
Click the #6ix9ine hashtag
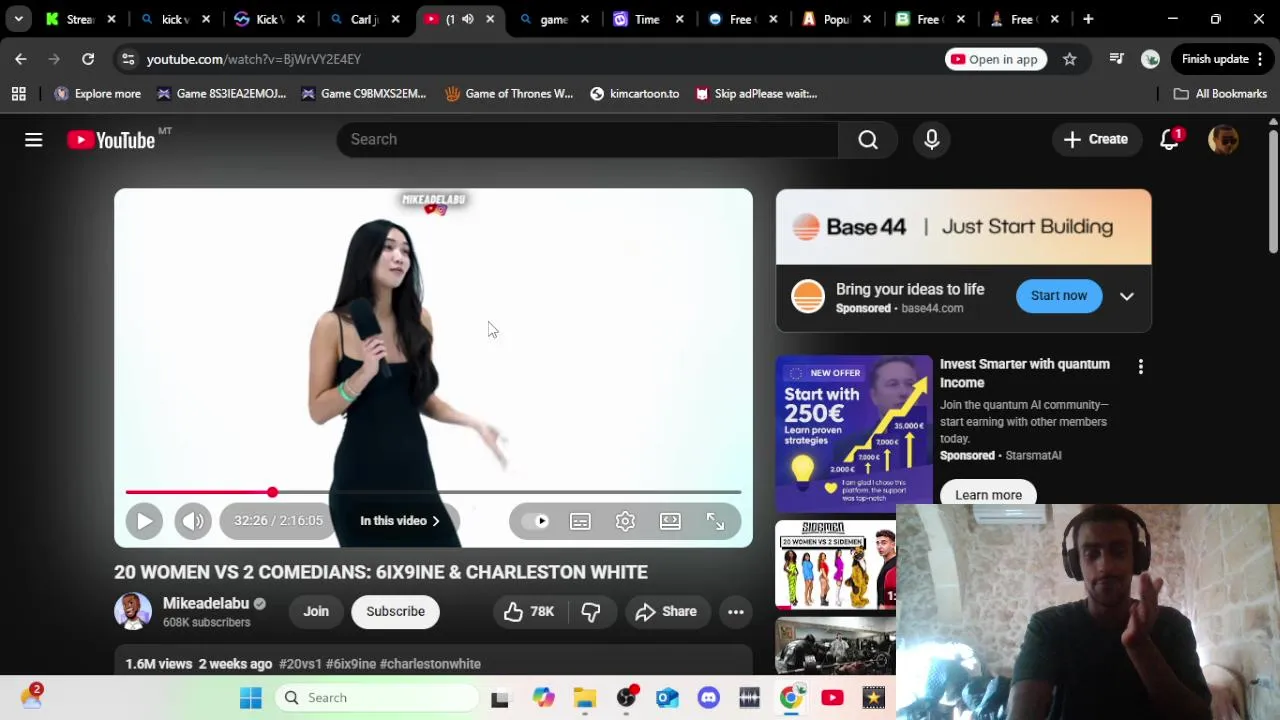click(x=351, y=664)
